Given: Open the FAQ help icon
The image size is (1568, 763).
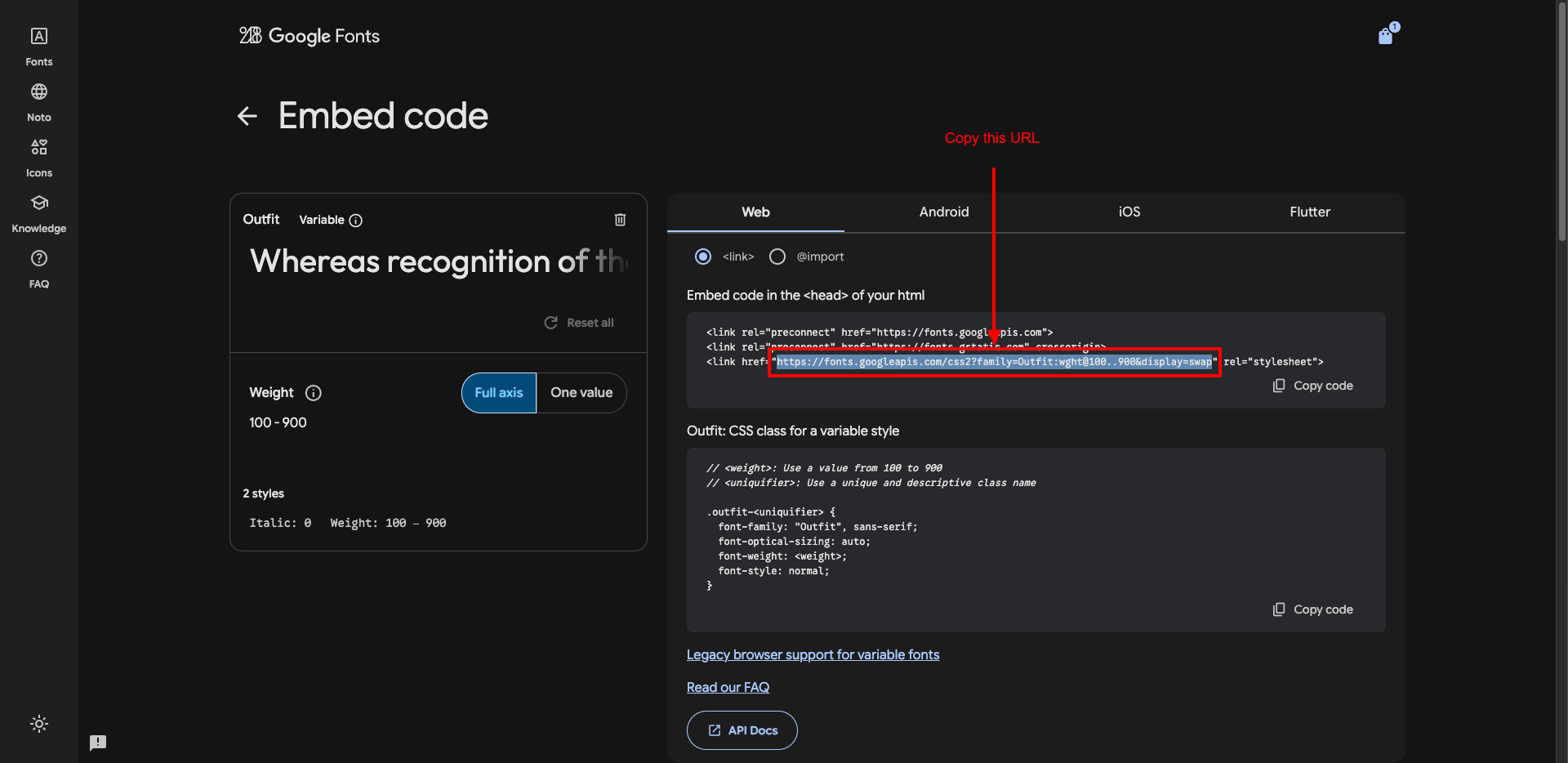Looking at the screenshot, I should [38, 259].
